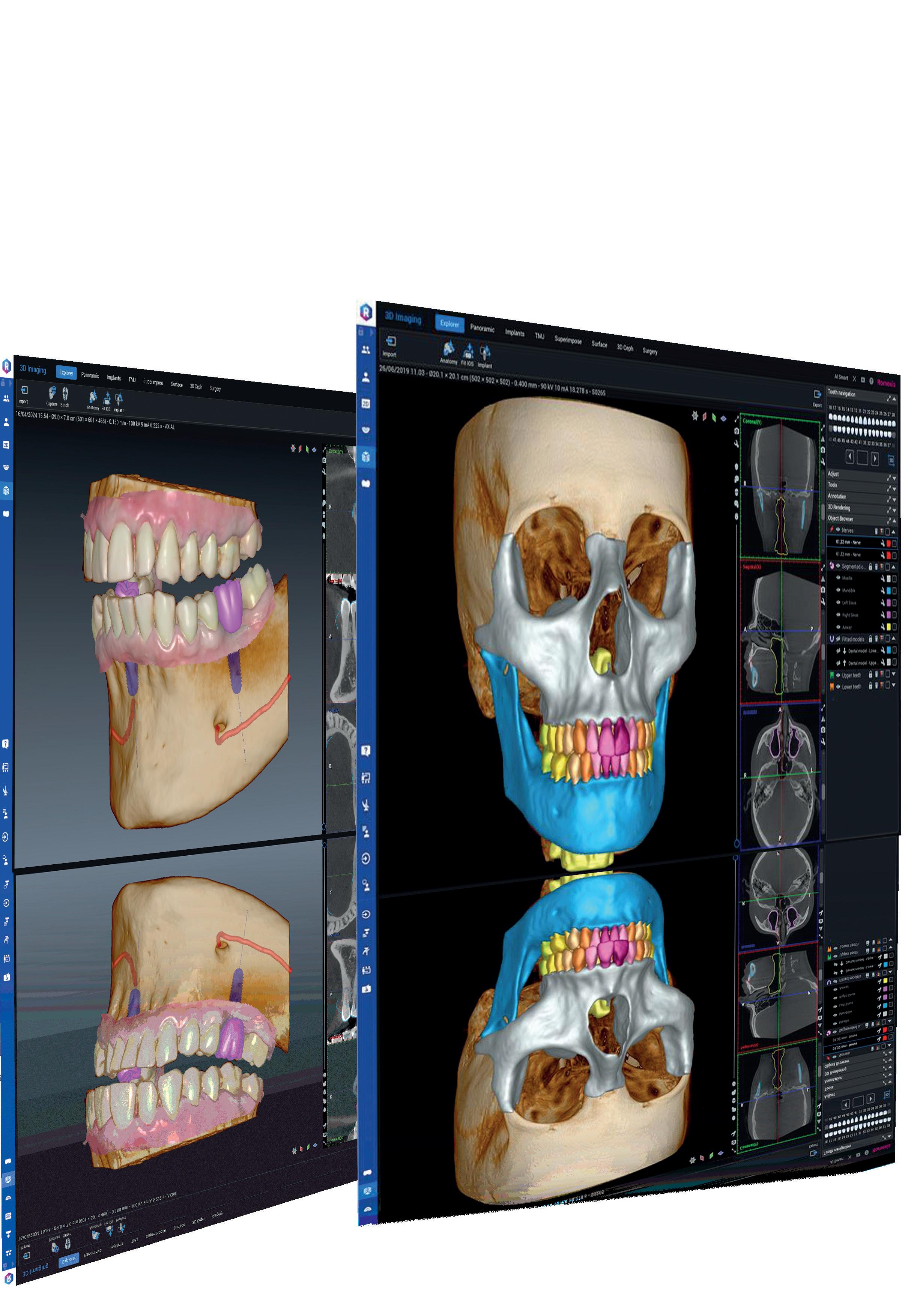Viewport: 917px width, 1316px height.
Task: Collapse the Fitted models group
Action: coord(893,638)
